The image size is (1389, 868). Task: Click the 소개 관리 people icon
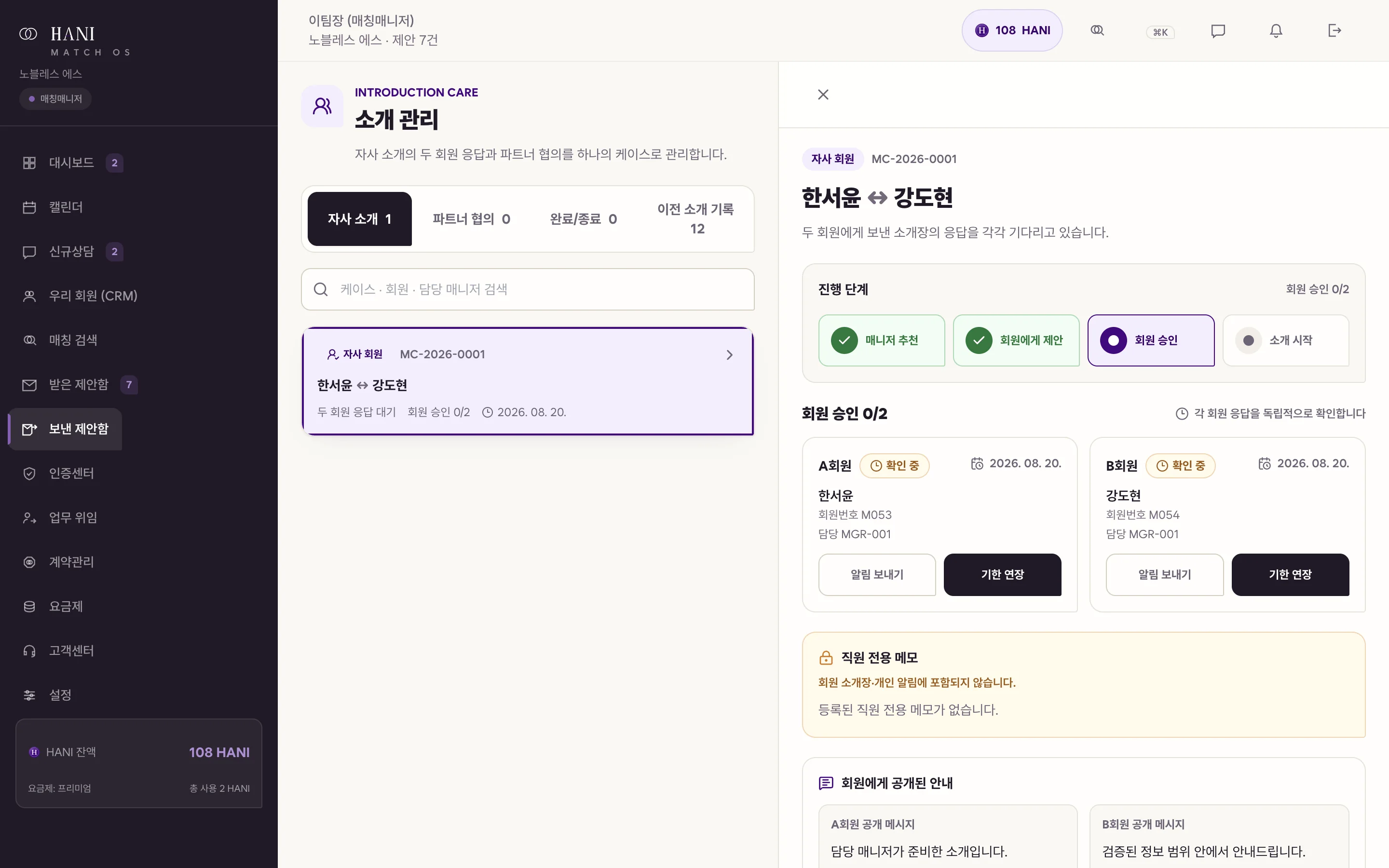(x=322, y=106)
